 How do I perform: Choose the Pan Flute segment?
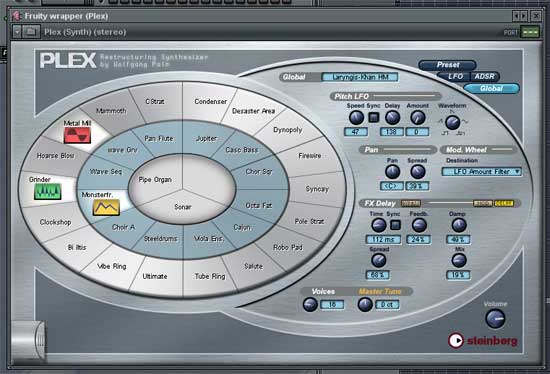point(159,138)
